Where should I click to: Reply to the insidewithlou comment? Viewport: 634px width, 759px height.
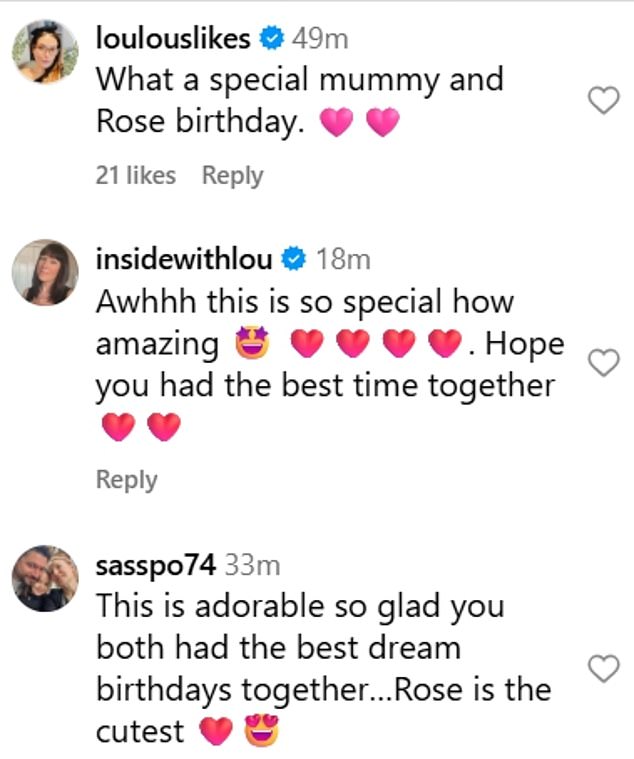126,480
